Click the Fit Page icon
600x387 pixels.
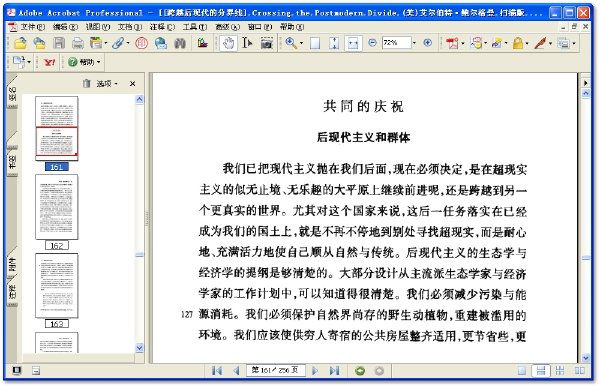334,43
